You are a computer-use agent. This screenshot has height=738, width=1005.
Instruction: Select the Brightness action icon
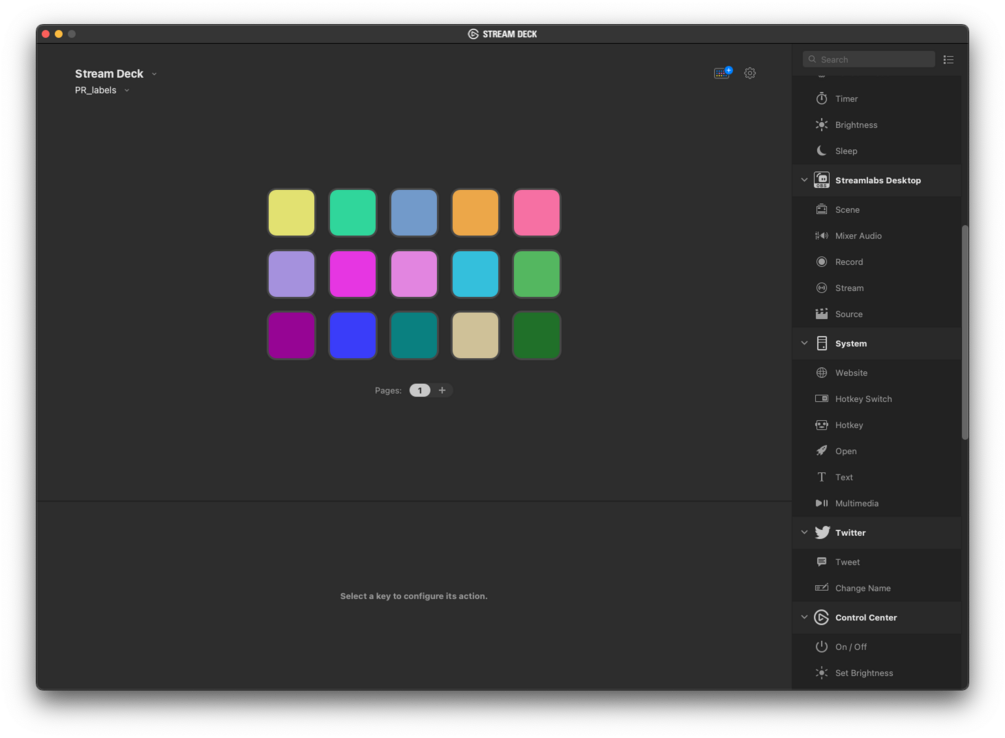tap(821, 124)
